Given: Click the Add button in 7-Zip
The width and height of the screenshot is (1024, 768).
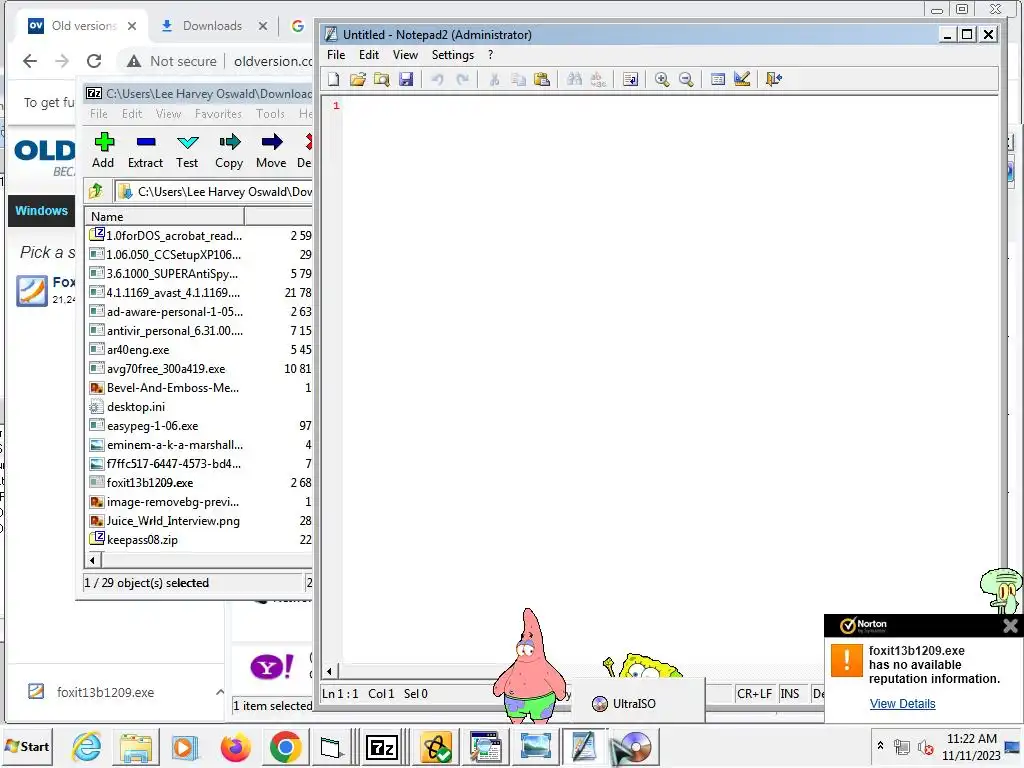Looking at the screenshot, I should tap(103, 150).
